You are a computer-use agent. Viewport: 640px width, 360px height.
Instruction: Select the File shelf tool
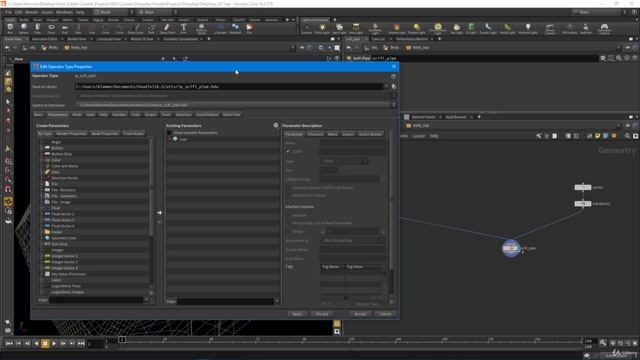coord(249,28)
